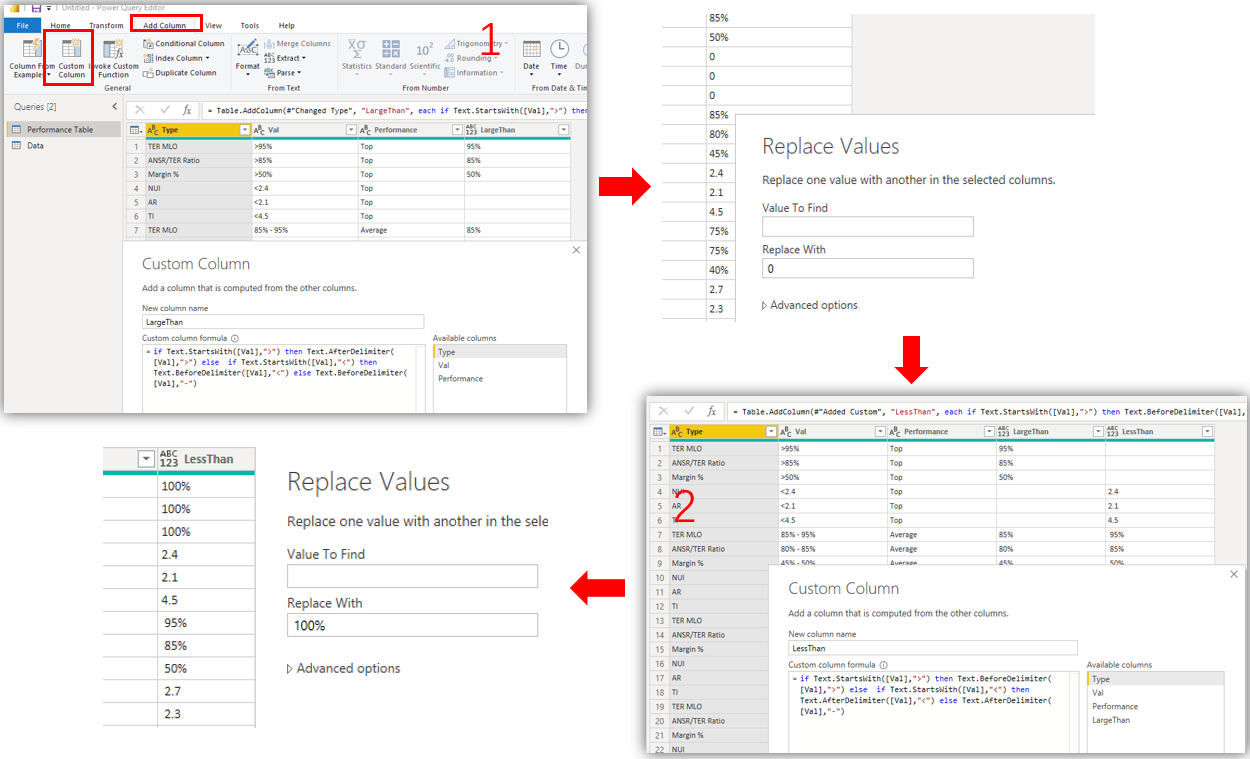
Task: Select Val in LargeThan dialog available columns
Action: (444, 365)
